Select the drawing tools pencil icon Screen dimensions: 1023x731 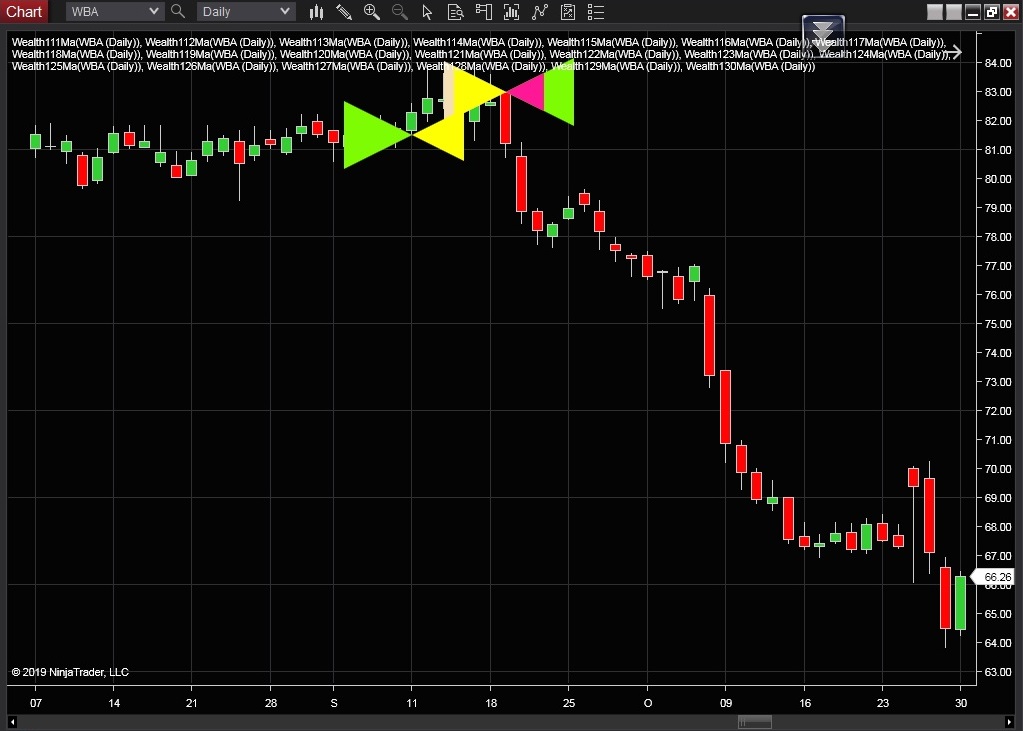click(344, 12)
